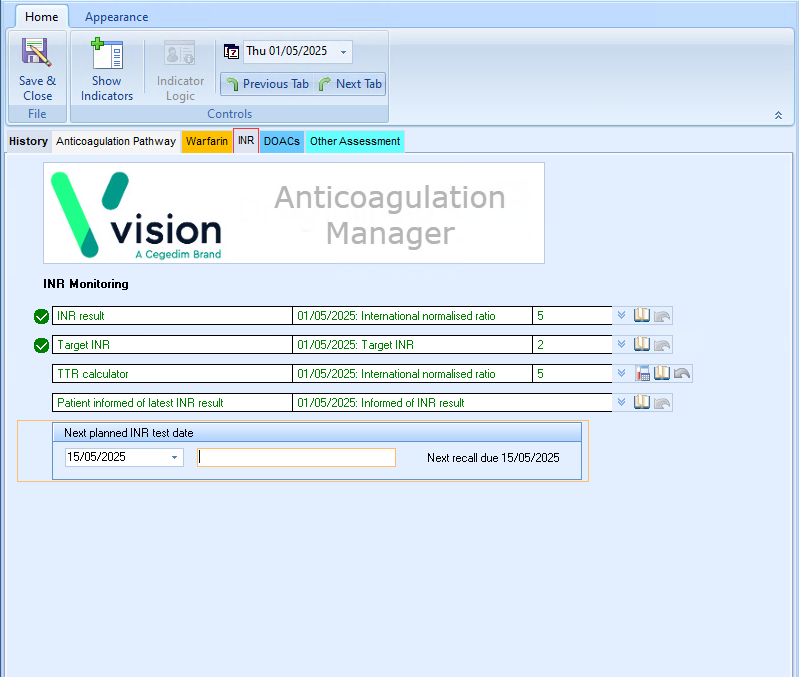The width and height of the screenshot is (799, 677).
Task: Click the Indicator Logic icon
Action: click(x=179, y=53)
